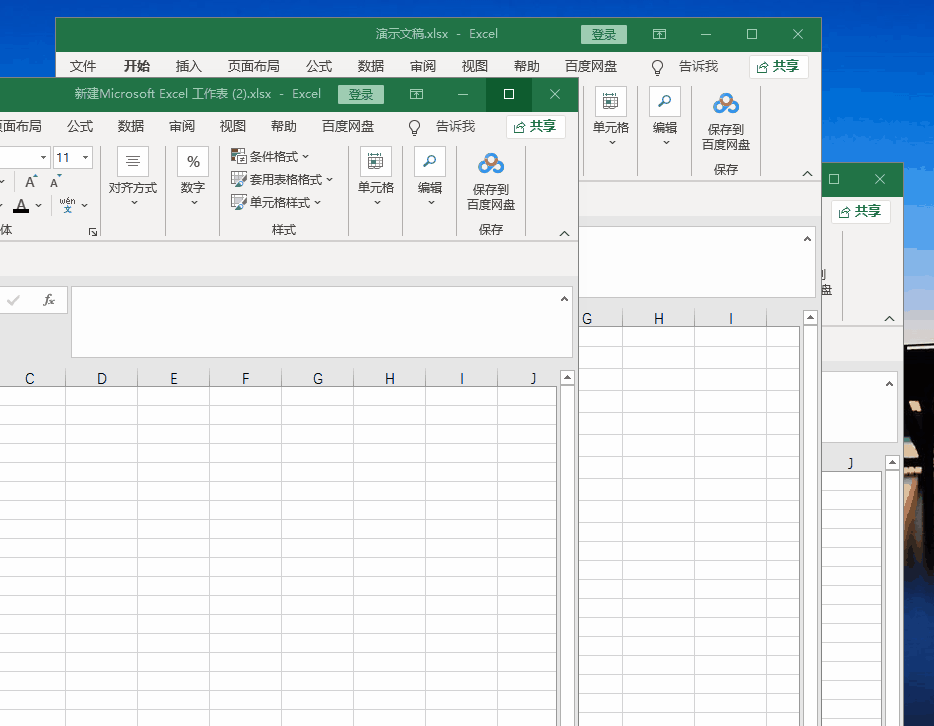
Task: Click the 数字 percent format icon
Action: (193, 162)
